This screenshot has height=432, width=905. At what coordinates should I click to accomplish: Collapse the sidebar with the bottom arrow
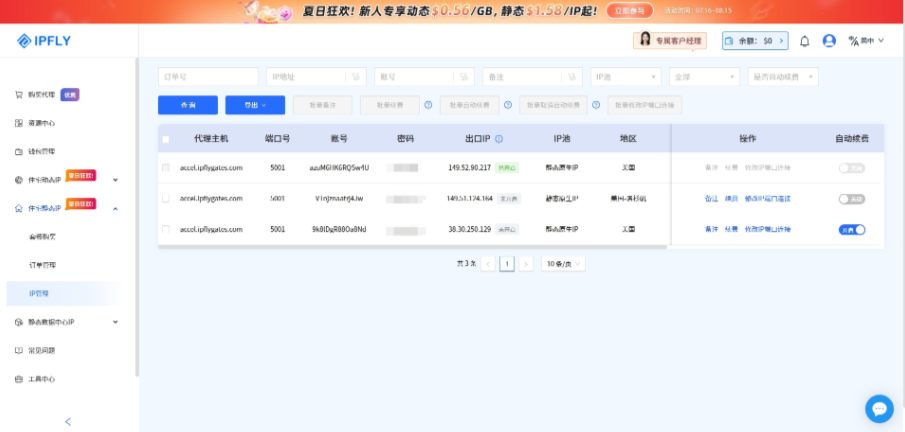click(x=68, y=422)
